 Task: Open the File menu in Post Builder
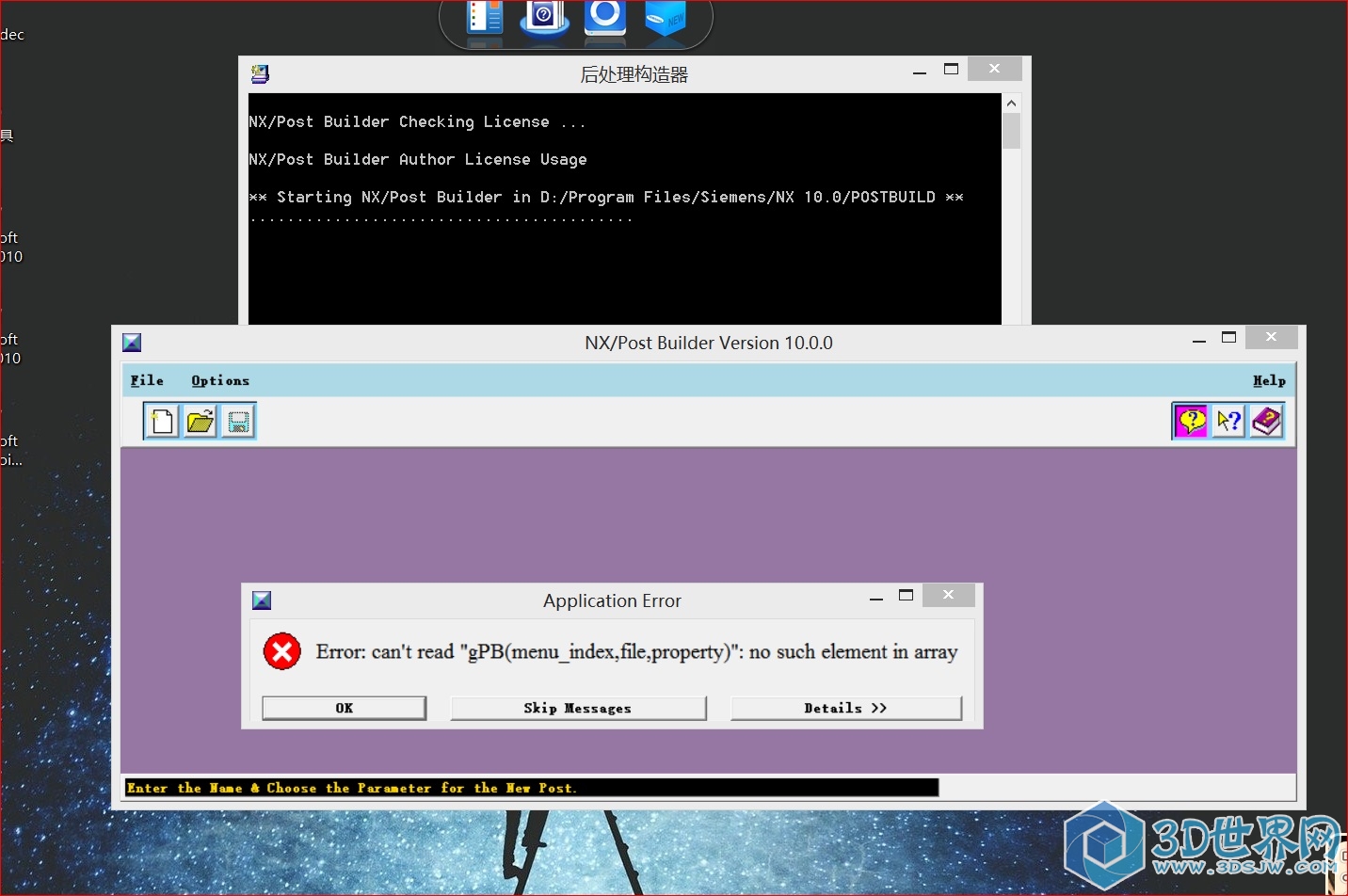tap(147, 380)
